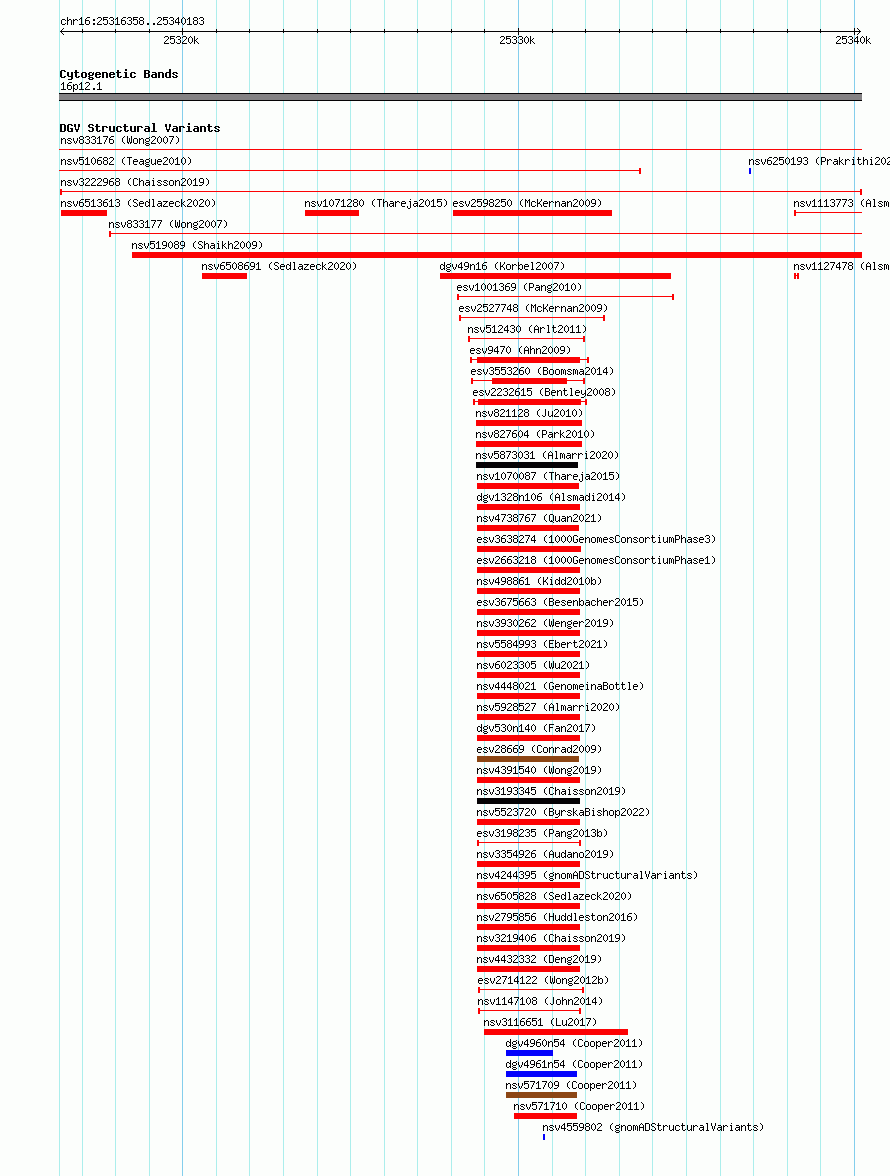The image size is (890, 1176).
Task: Open nsv512430 (Arlt2011) label
Action: (527, 329)
